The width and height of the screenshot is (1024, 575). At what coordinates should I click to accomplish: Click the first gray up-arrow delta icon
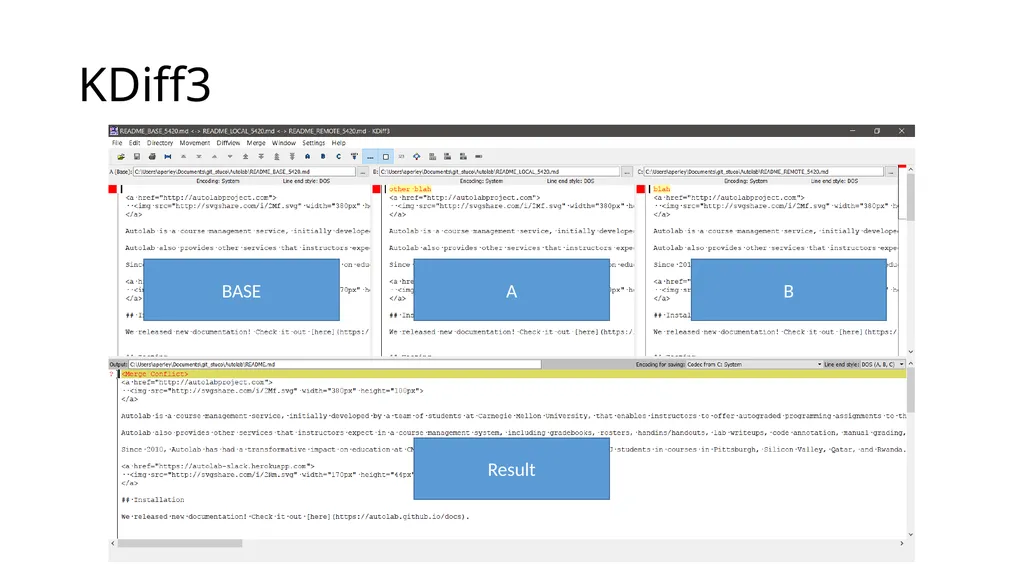(x=184, y=157)
